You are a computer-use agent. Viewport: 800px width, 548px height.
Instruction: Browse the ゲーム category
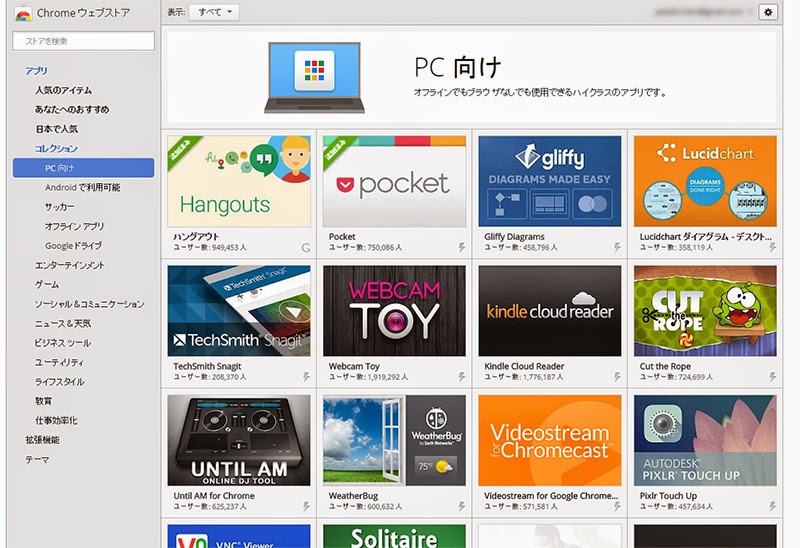click(47, 285)
